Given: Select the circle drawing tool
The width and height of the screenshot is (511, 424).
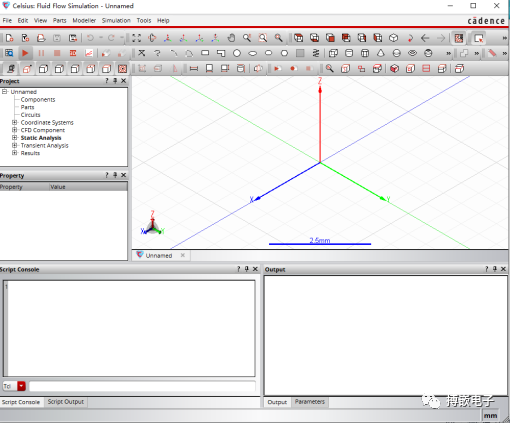Looking at the screenshot, I should [237, 53].
